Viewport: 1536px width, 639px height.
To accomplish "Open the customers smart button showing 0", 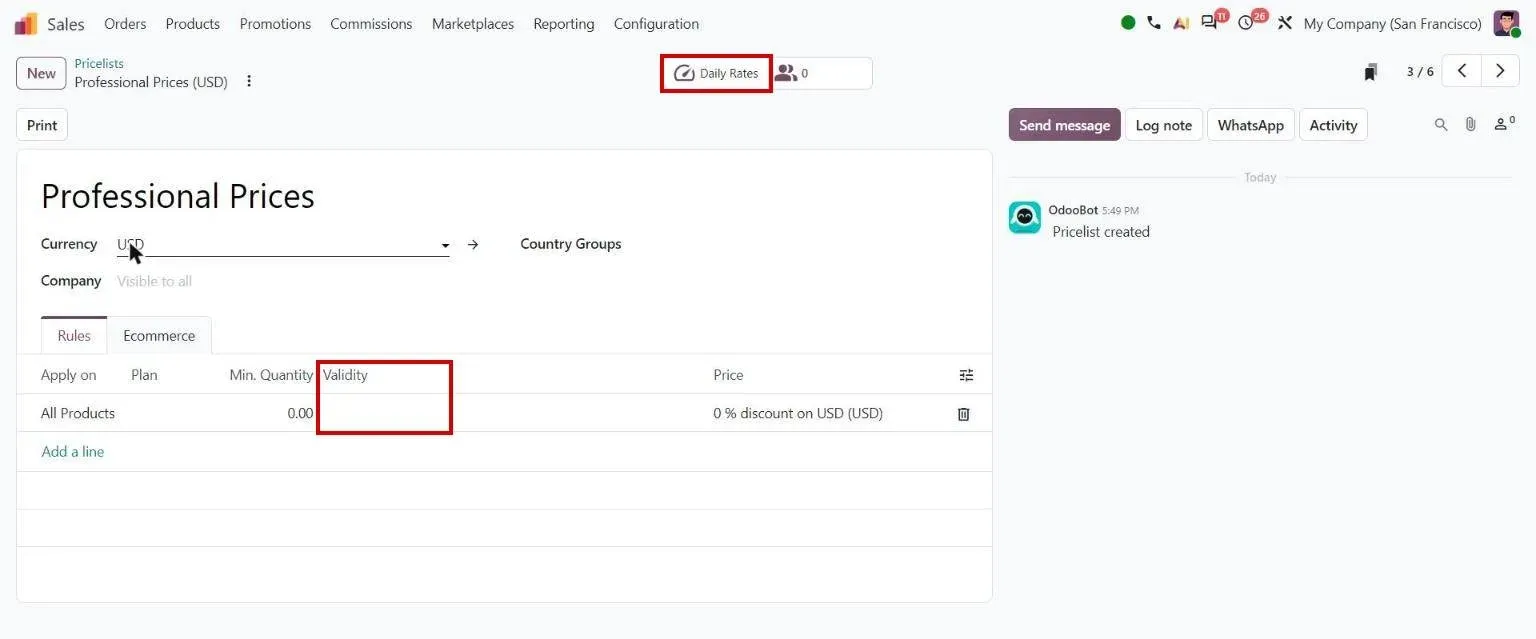I will tap(822, 73).
